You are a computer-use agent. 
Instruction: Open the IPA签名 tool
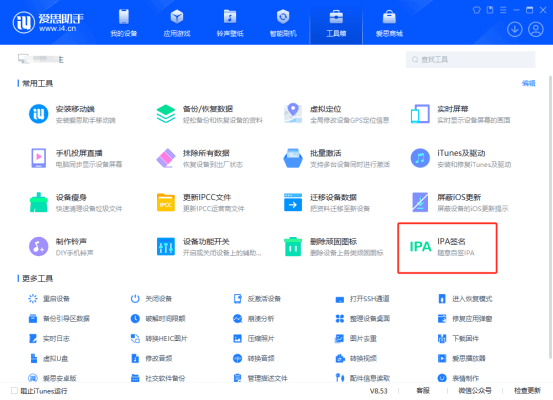click(447, 247)
